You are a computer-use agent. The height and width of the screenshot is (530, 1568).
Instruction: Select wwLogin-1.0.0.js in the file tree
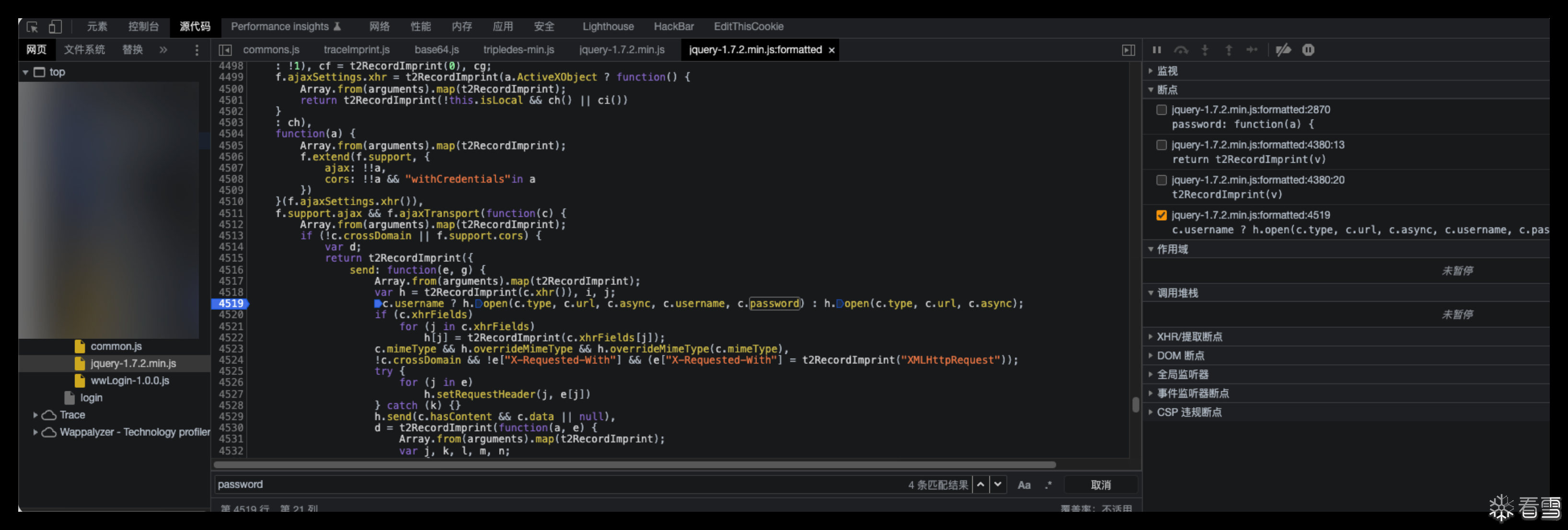coord(130,380)
